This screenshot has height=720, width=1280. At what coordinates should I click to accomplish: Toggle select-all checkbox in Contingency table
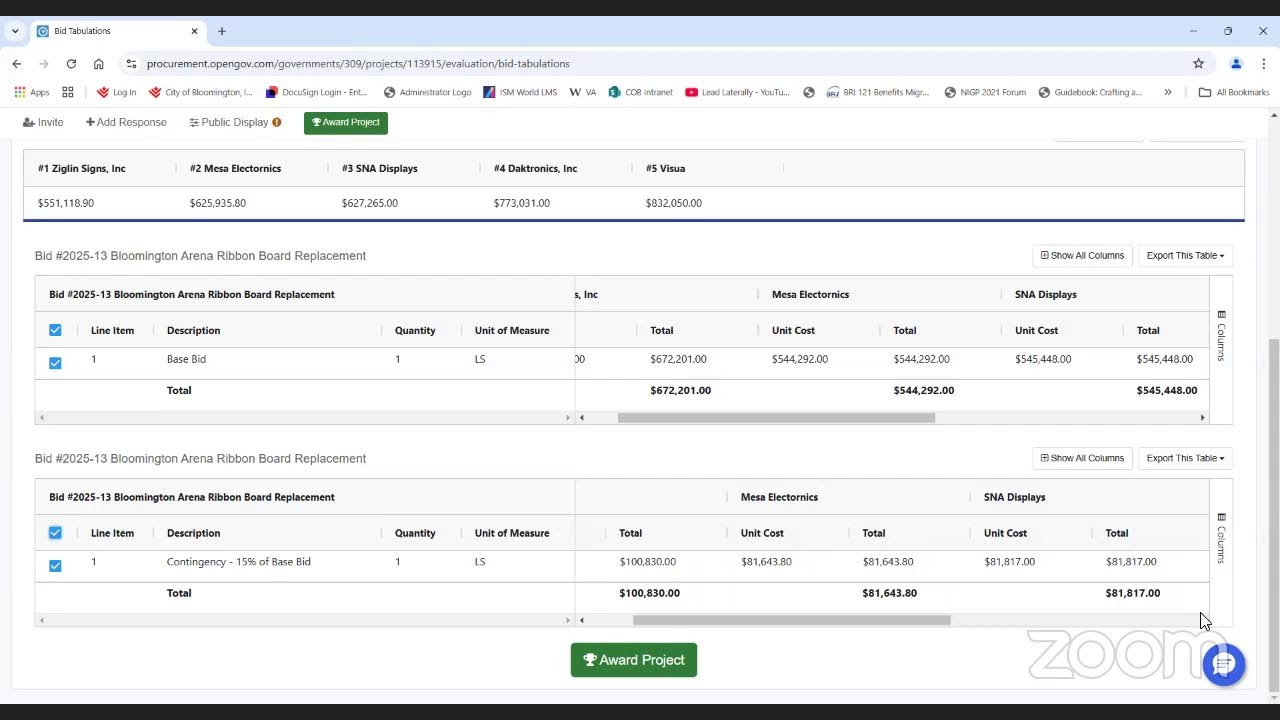coord(55,533)
